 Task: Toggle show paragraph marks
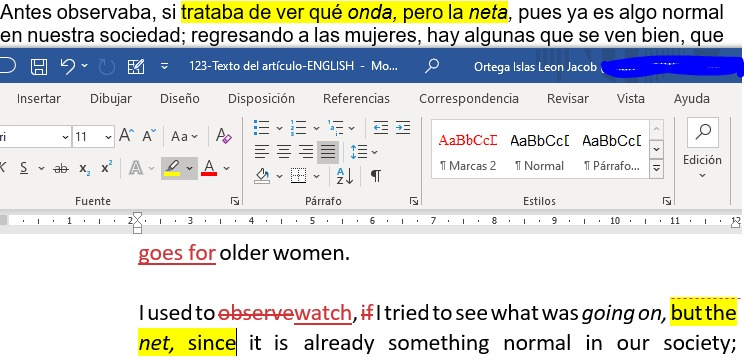(375, 176)
